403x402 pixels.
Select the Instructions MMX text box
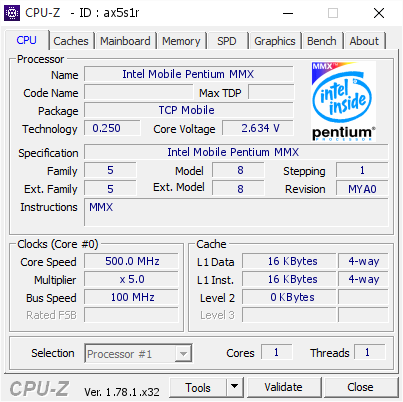236,212
